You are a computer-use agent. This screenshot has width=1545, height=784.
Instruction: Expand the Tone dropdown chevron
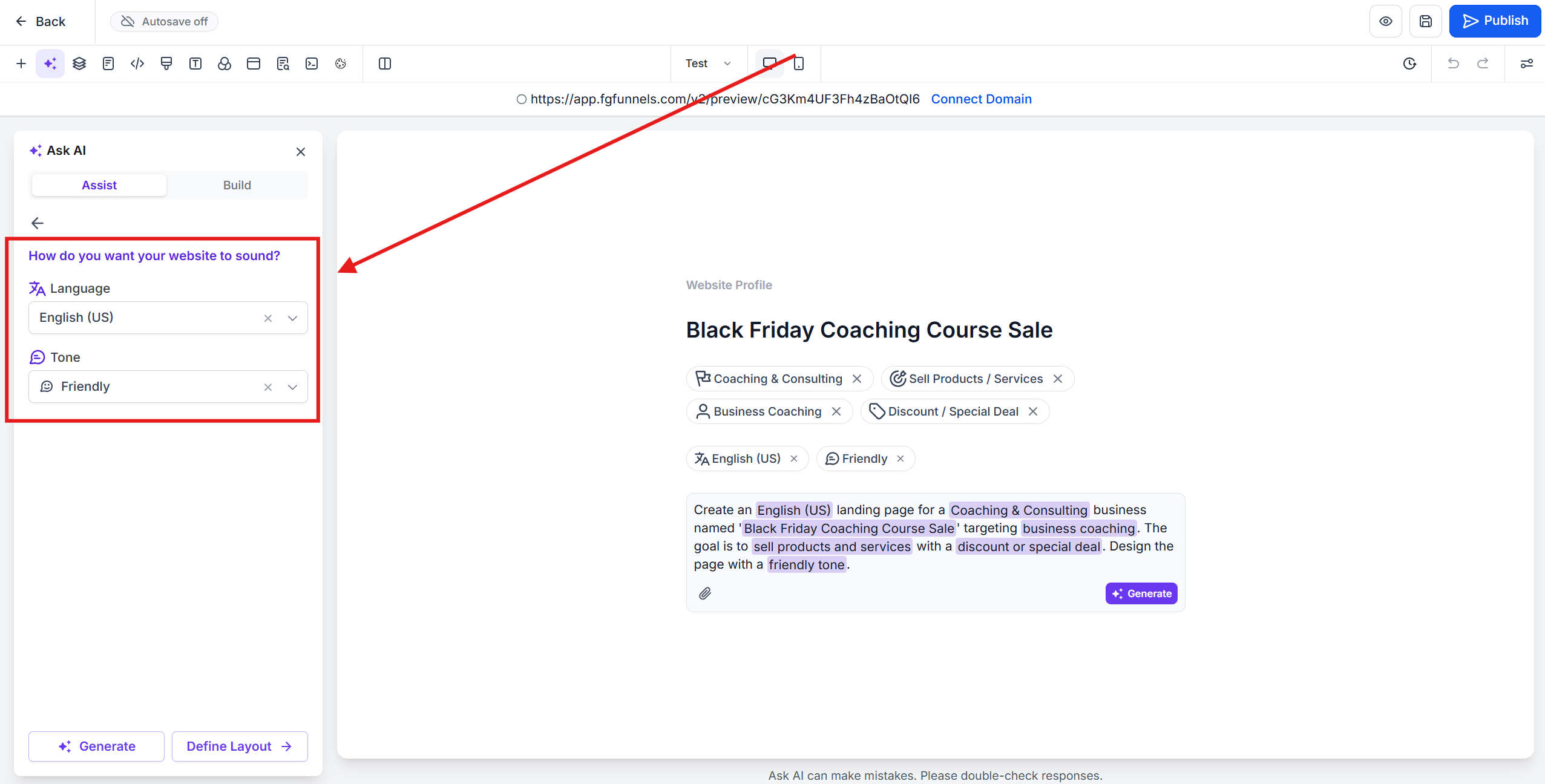292,387
